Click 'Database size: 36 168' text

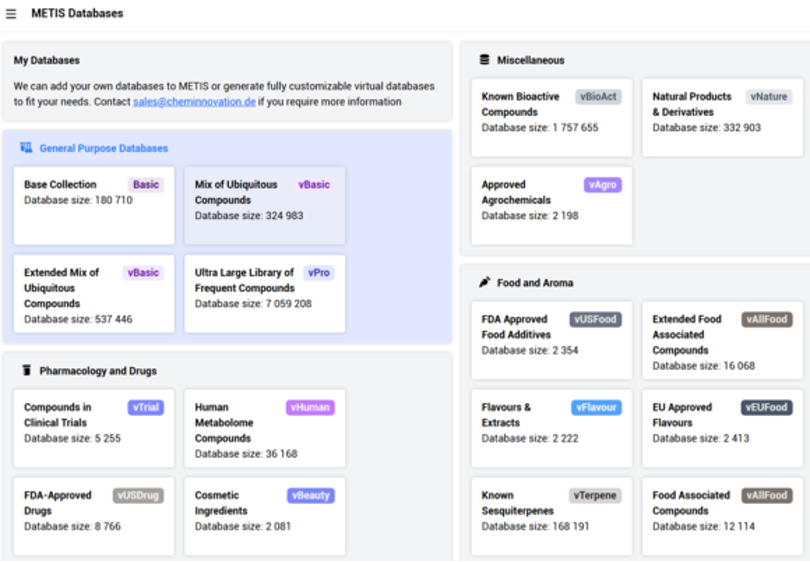(246, 454)
